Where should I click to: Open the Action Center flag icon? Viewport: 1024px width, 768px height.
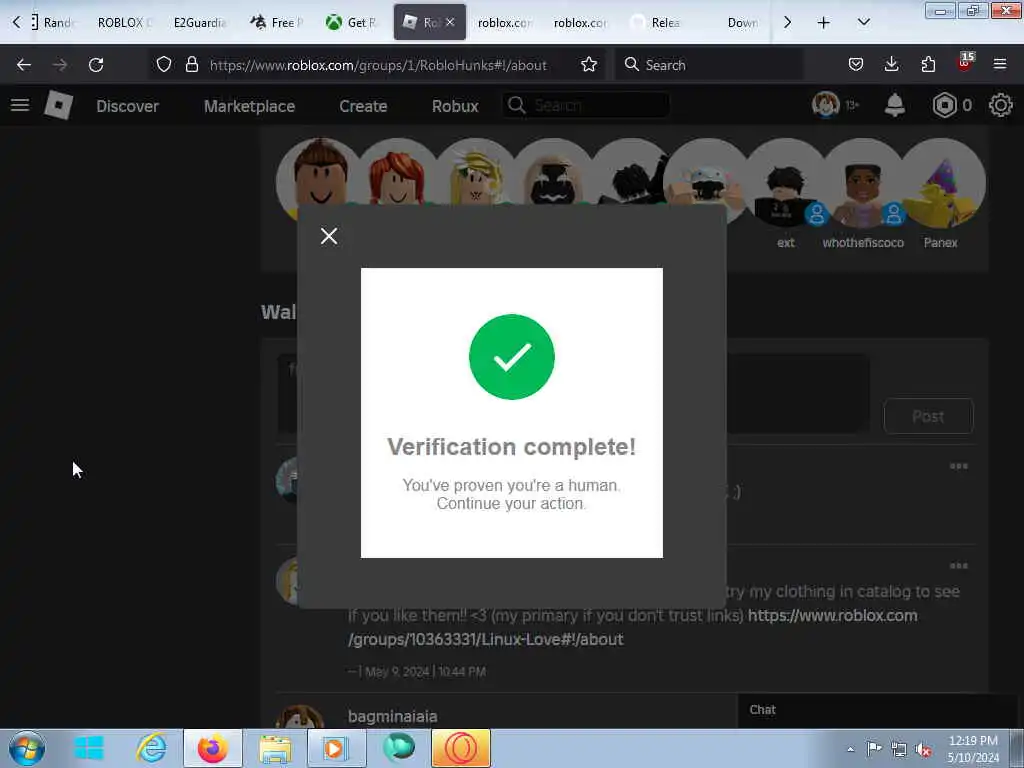pos(874,748)
